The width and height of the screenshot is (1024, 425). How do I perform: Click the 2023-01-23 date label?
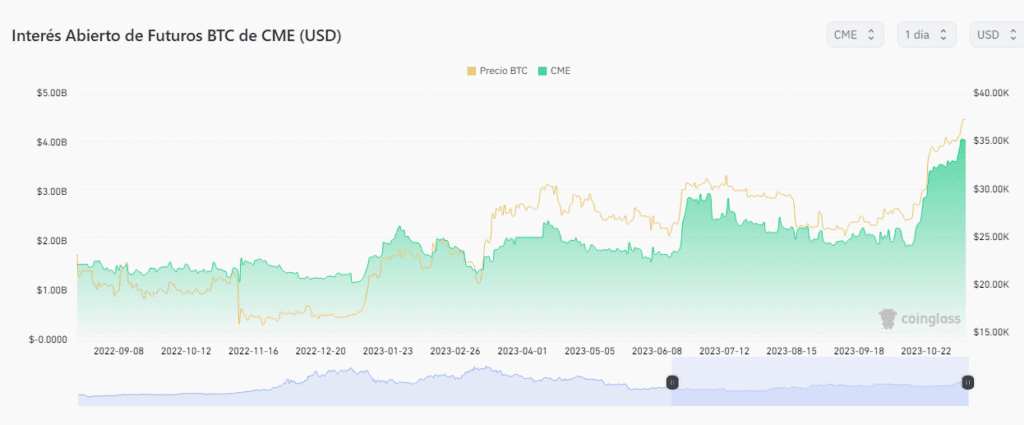pyautogui.click(x=388, y=351)
